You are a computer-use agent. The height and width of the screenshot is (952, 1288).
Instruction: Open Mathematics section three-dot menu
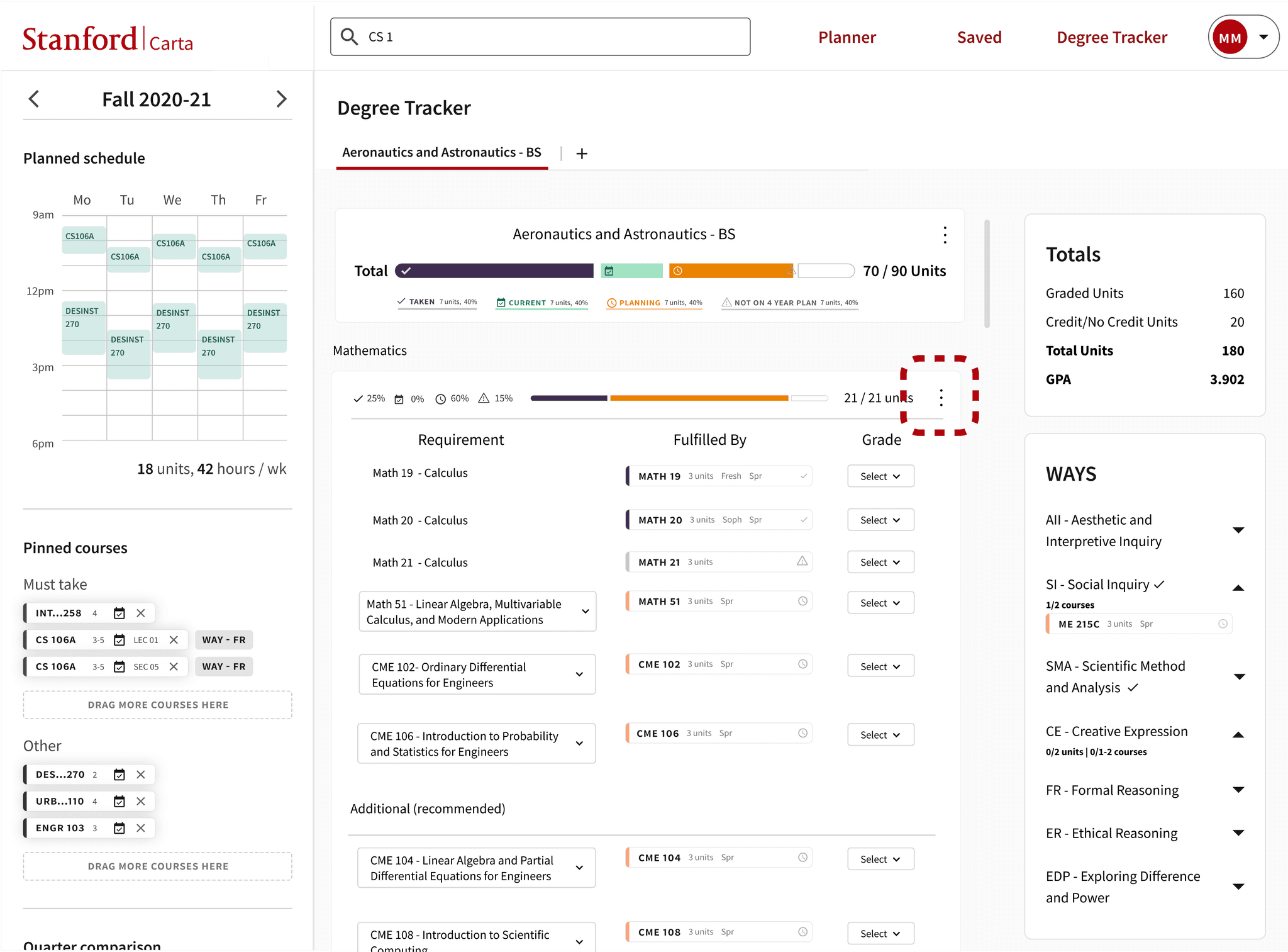pos(941,397)
